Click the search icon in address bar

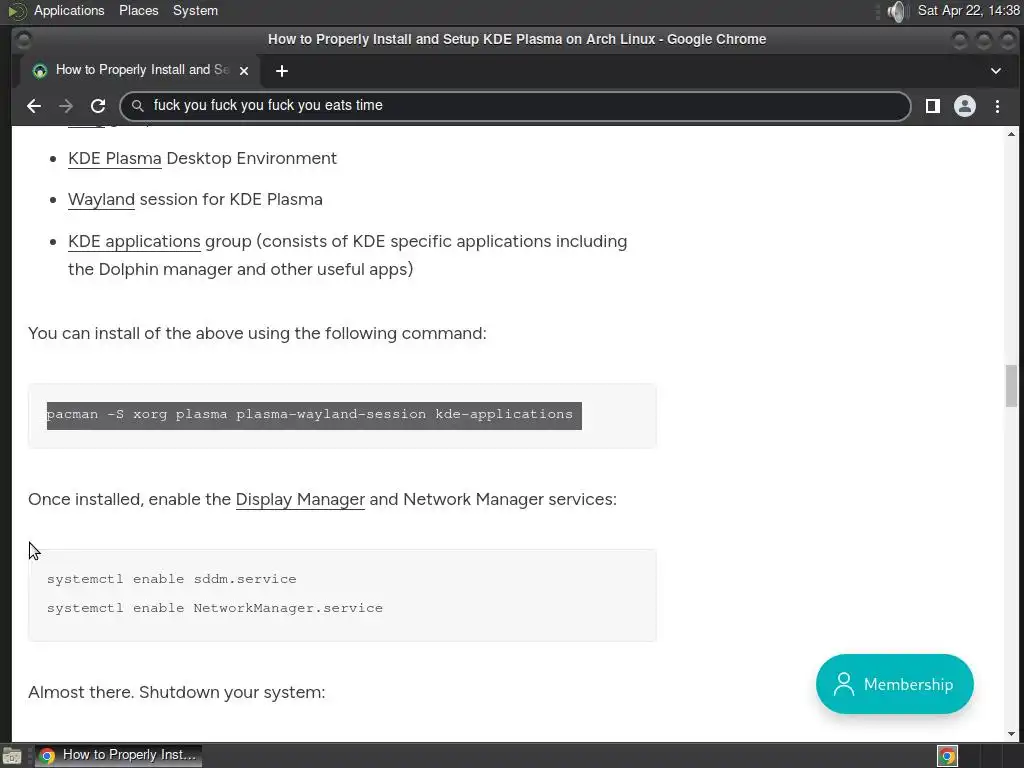(137, 106)
